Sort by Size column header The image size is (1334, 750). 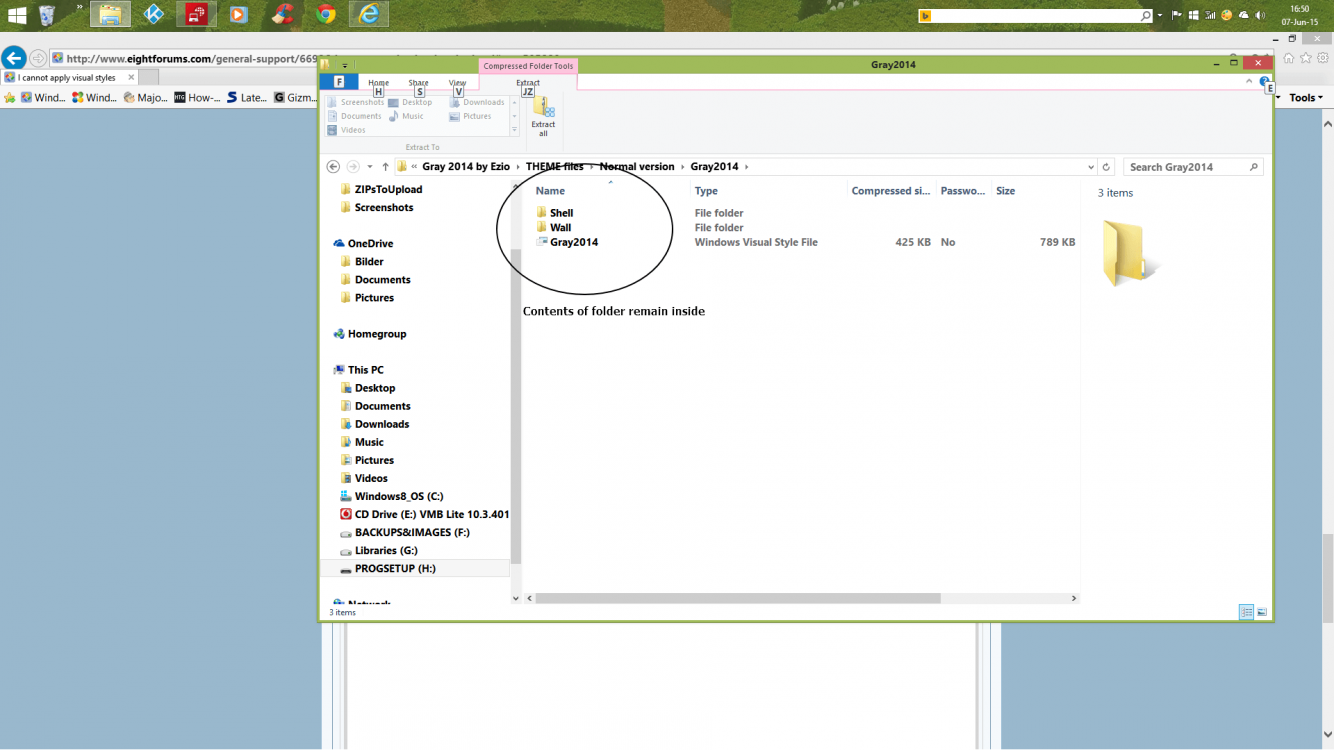click(1005, 191)
